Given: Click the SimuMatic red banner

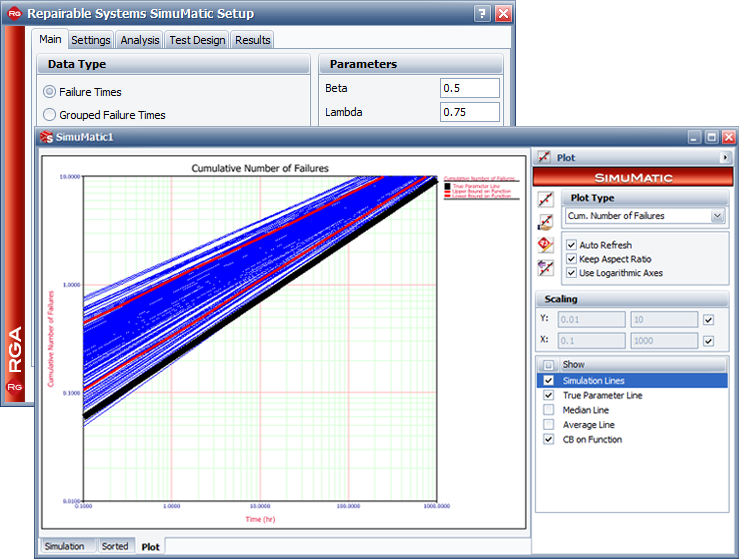Looking at the screenshot, I should click(633, 178).
